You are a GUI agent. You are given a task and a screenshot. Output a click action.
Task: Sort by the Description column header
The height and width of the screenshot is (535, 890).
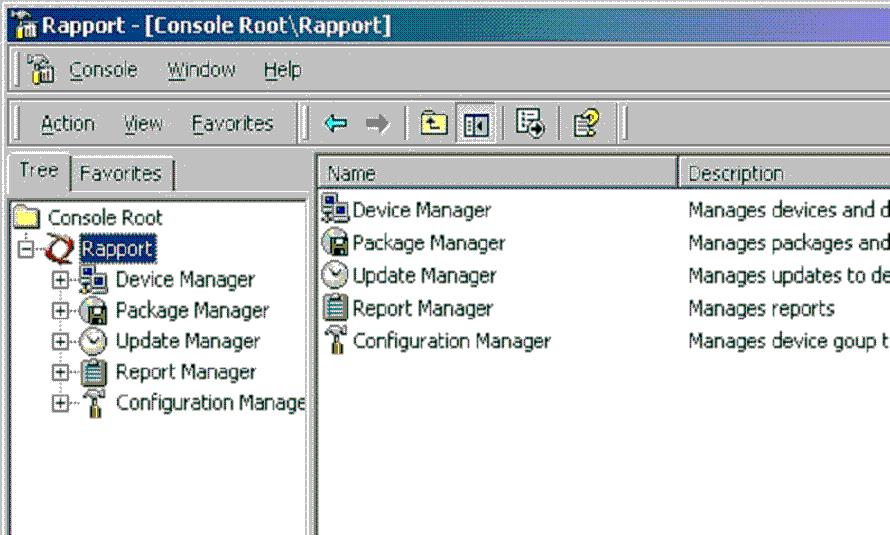[784, 172]
